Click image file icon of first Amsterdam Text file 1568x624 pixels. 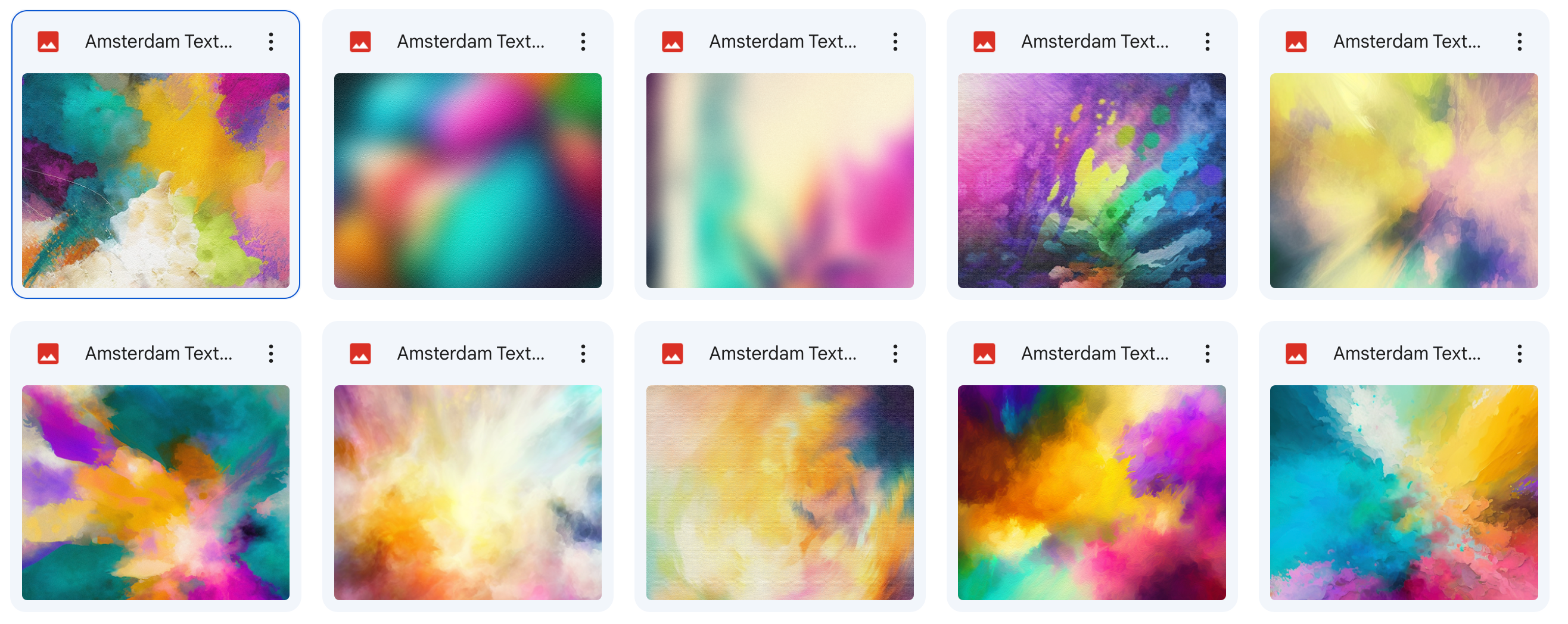coord(48,41)
